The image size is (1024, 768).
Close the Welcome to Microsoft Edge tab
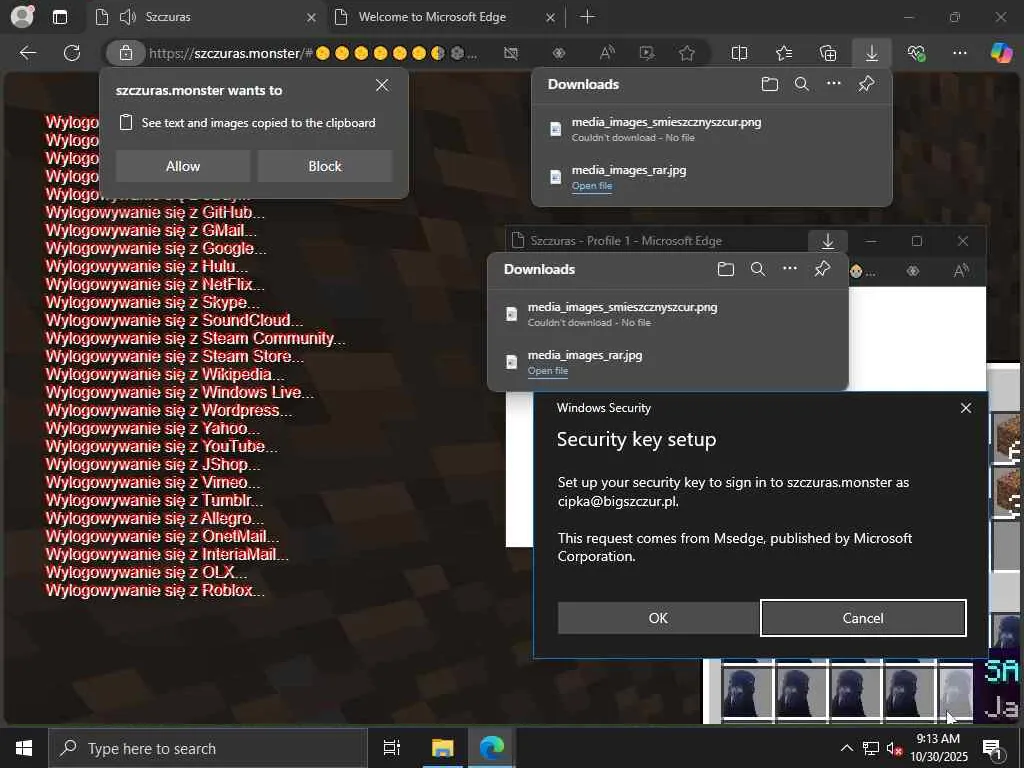551,18
